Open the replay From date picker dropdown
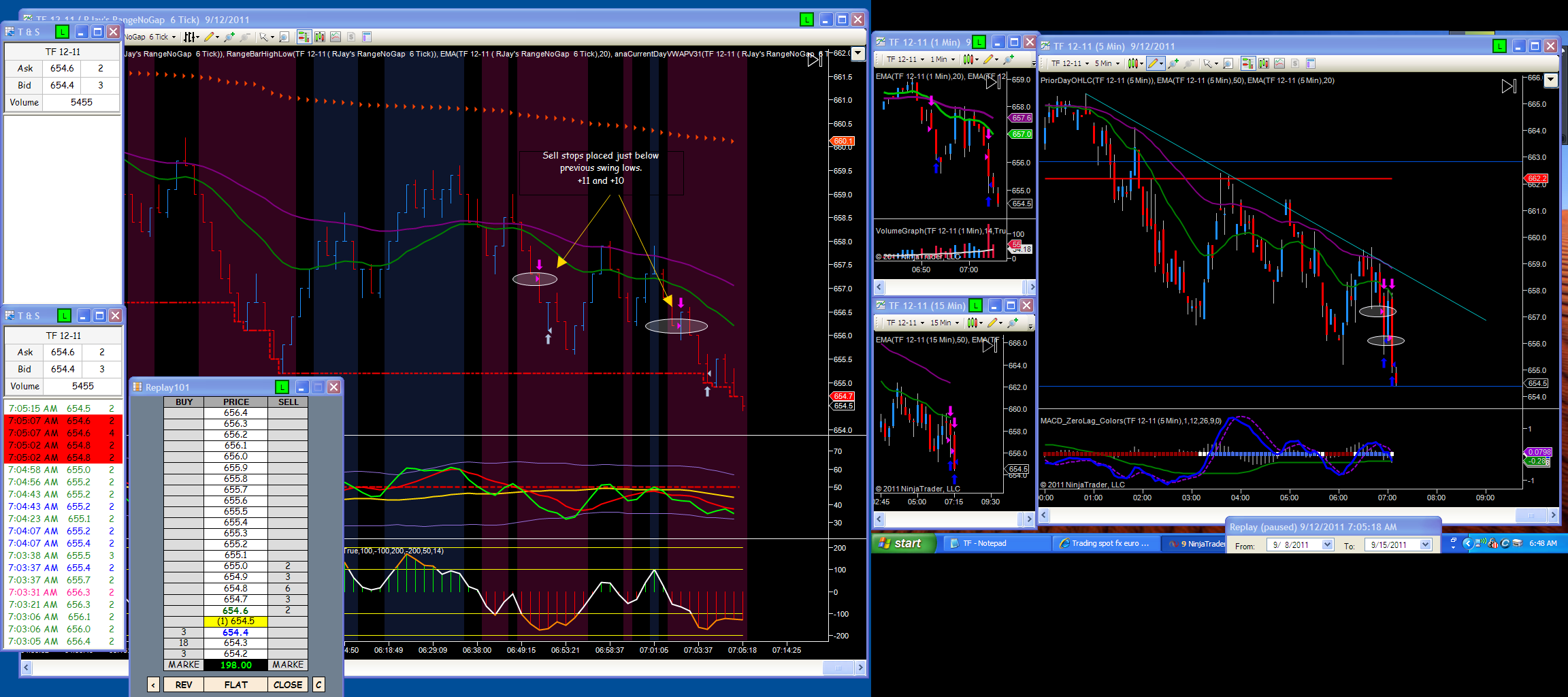Image resolution: width=1568 pixels, height=697 pixels. tap(1327, 545)
